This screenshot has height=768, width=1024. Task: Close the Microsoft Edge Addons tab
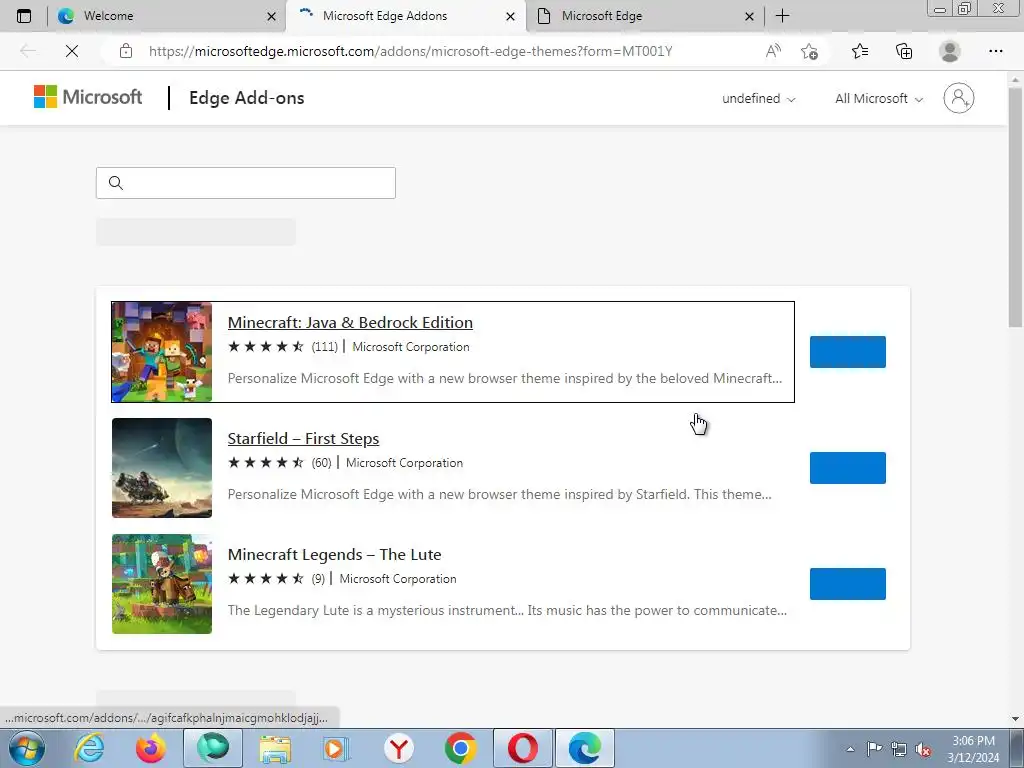[x=511, y=16]
